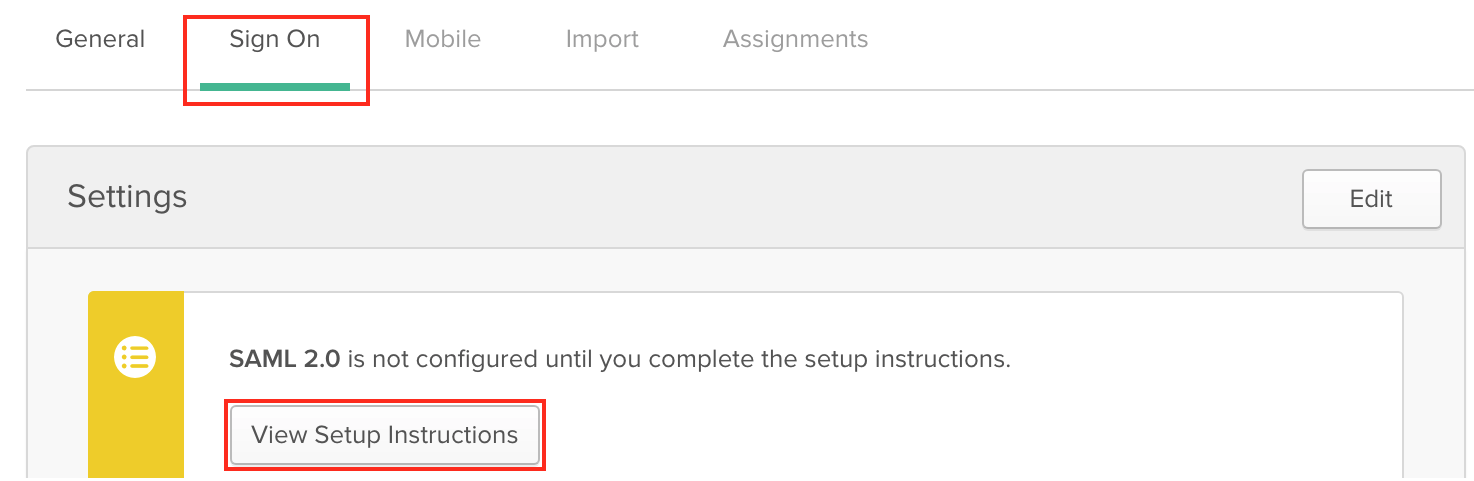Click the green underline beneath Sign On
Viewport: 1474px width, 481px height.
[275, 86]
